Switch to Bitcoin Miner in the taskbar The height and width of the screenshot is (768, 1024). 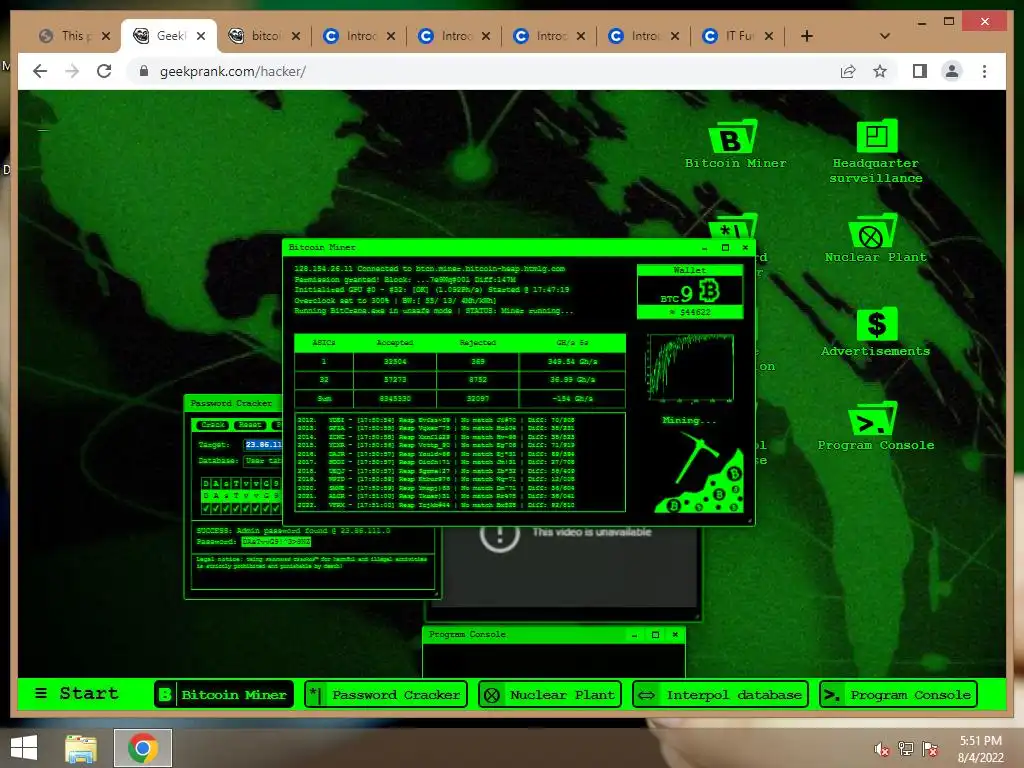224,694
